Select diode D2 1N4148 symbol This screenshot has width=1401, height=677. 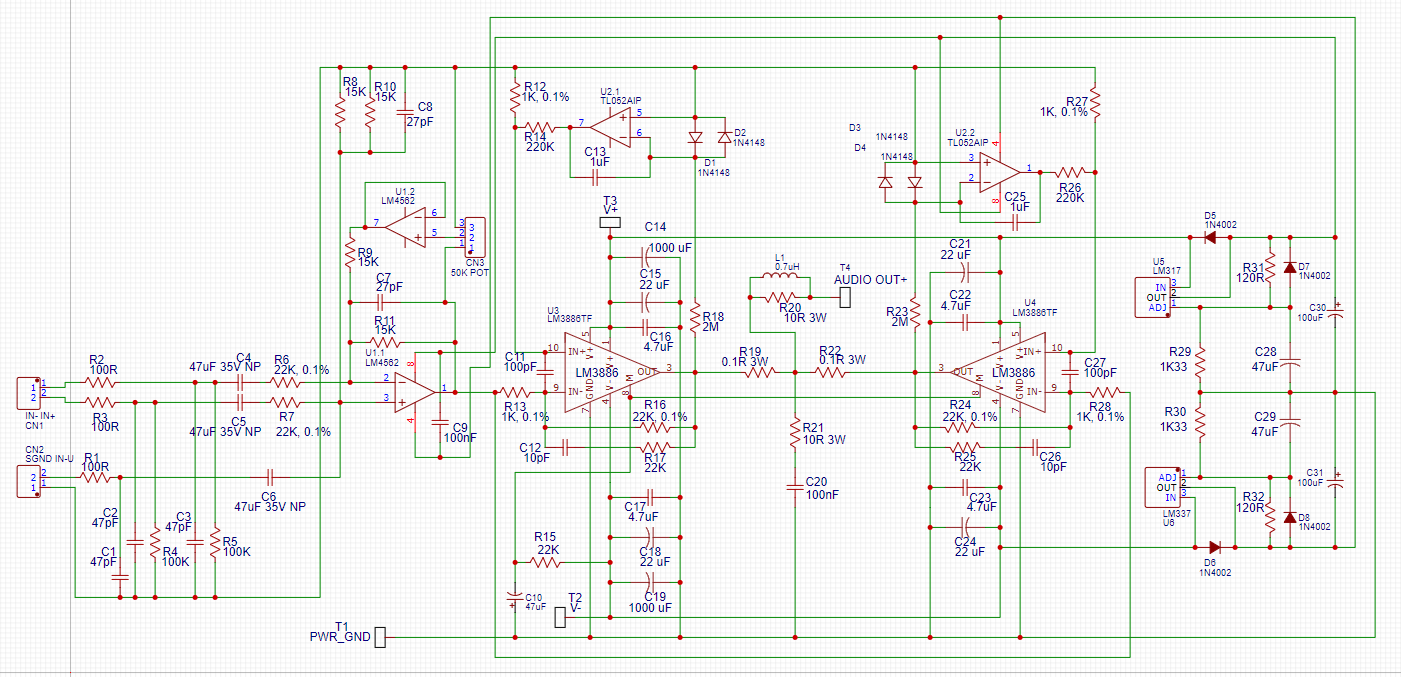click(x=725, y=136)
